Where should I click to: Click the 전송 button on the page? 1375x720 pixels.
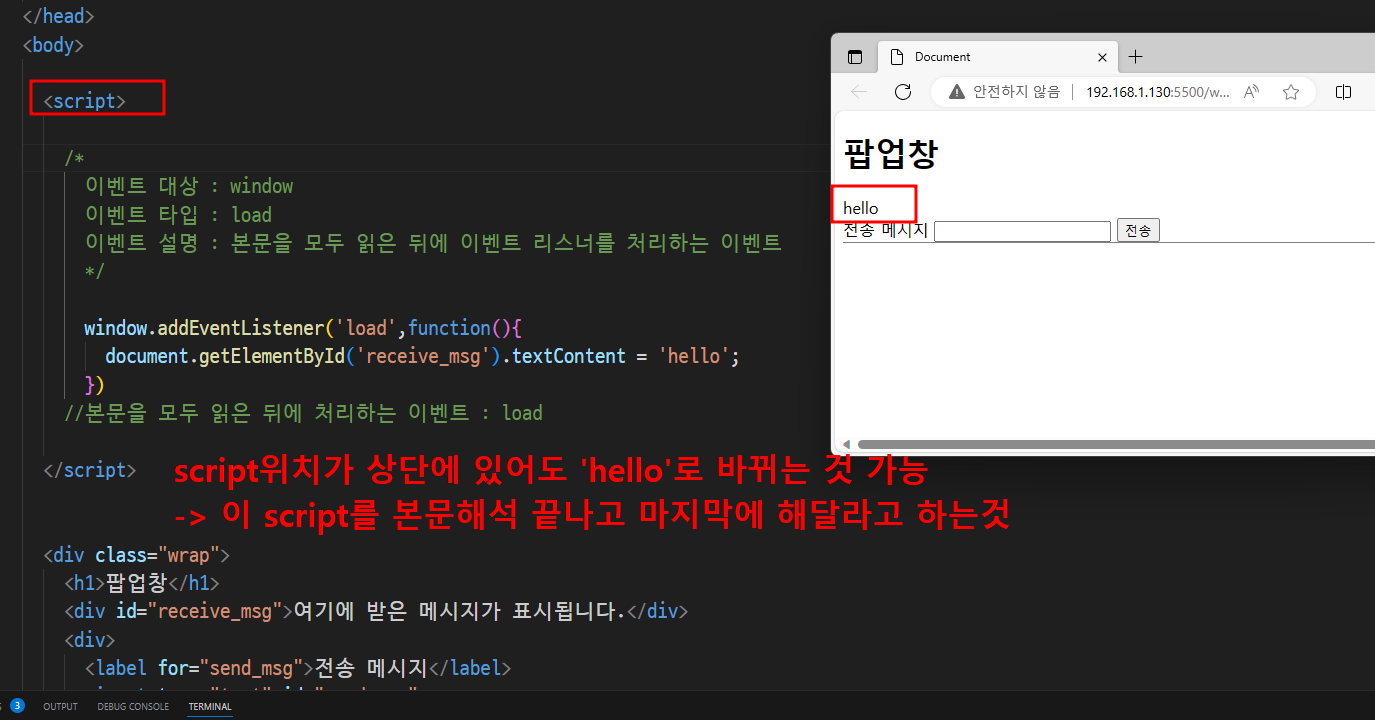[1138, 231]
